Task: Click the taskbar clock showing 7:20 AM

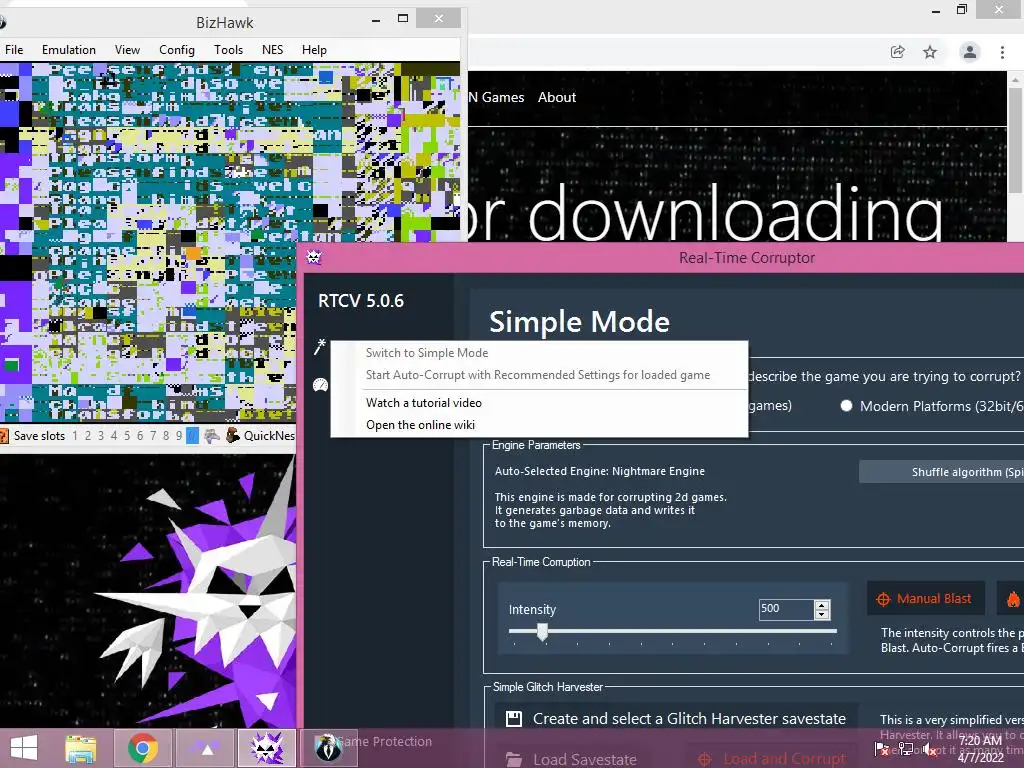Action: tap(980, 749)
